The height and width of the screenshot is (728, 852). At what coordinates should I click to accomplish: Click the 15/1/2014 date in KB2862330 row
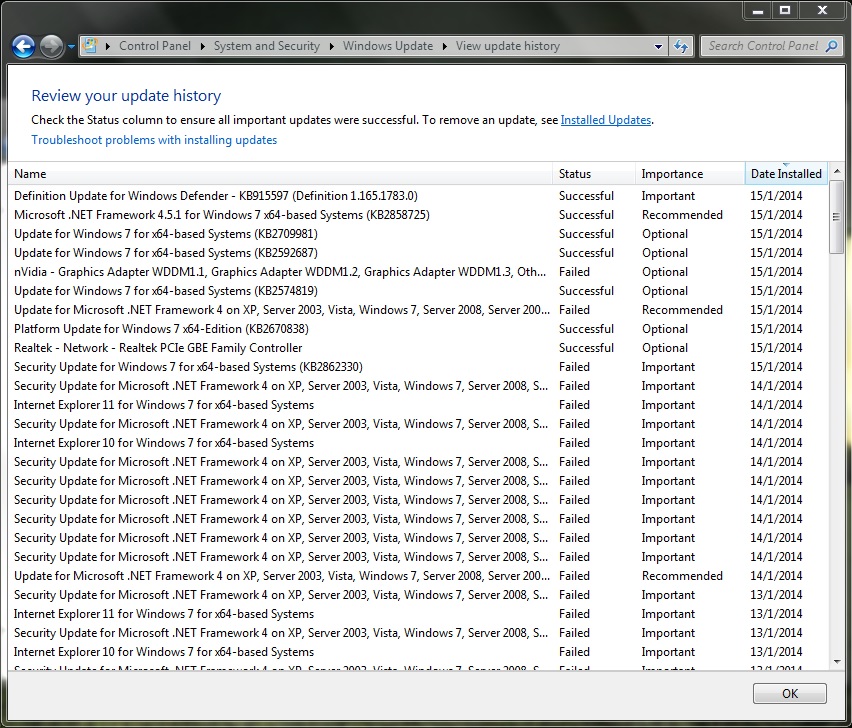click(776, 367)
